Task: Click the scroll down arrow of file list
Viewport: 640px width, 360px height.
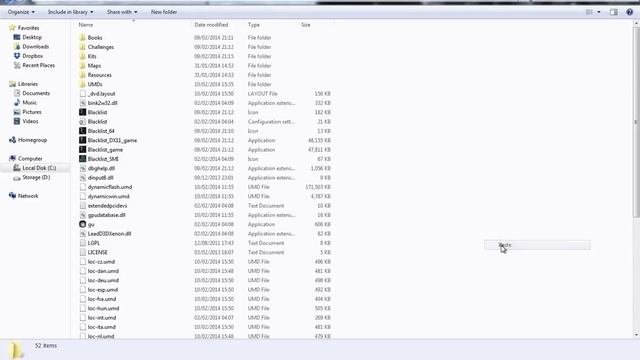Action: [636, 335]
